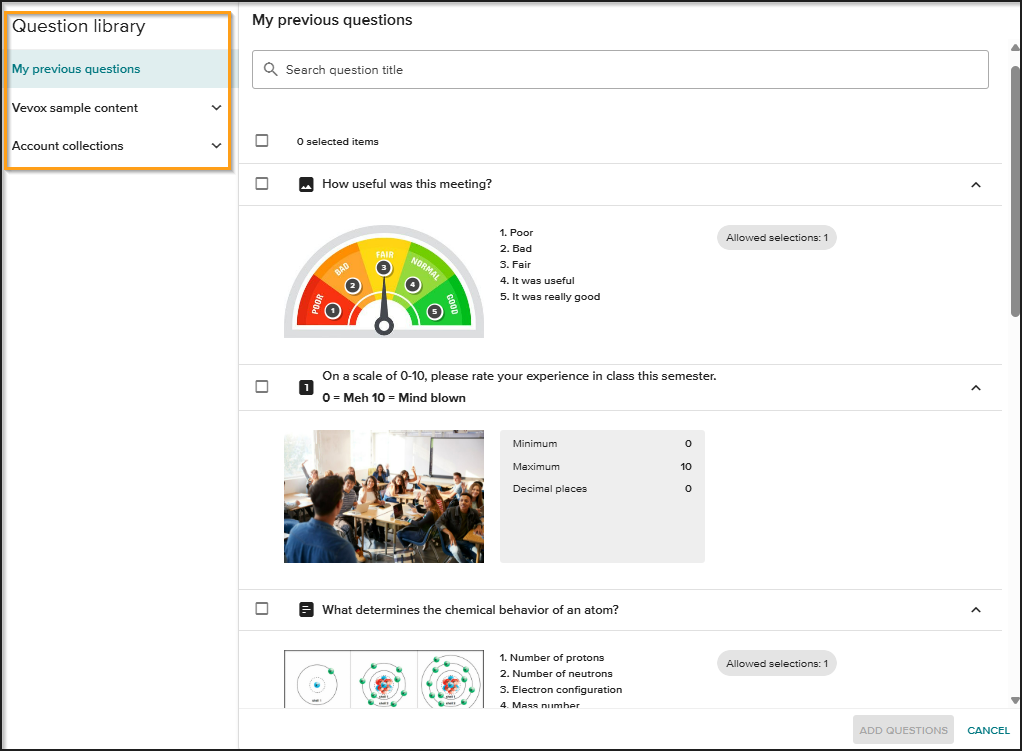Collapse the 'How useful was this meeting?' question
This screenshot has width=1022, height=751.
tap(976, 185)
